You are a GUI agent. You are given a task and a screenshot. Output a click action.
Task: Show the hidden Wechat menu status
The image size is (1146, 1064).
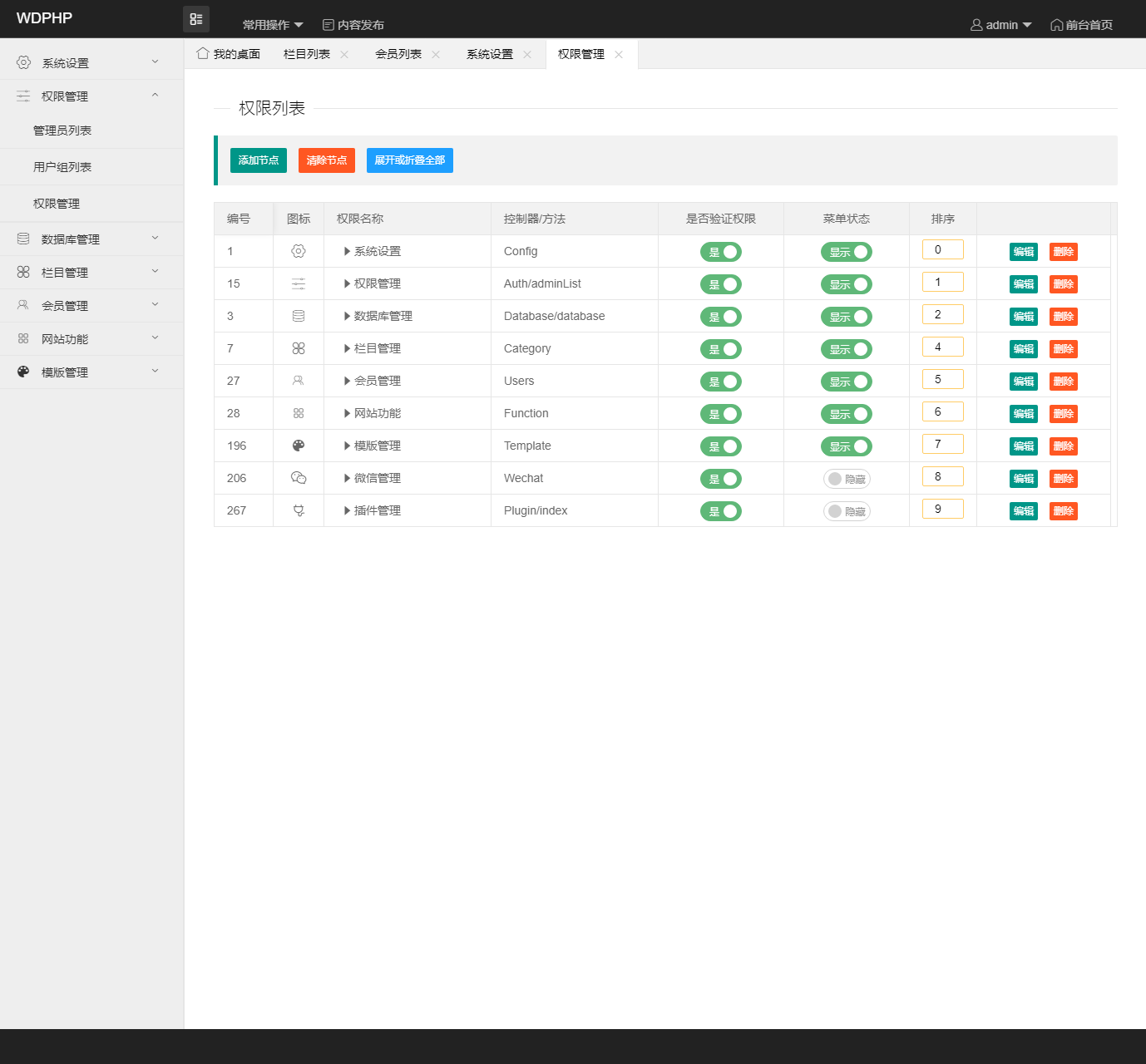847,479
